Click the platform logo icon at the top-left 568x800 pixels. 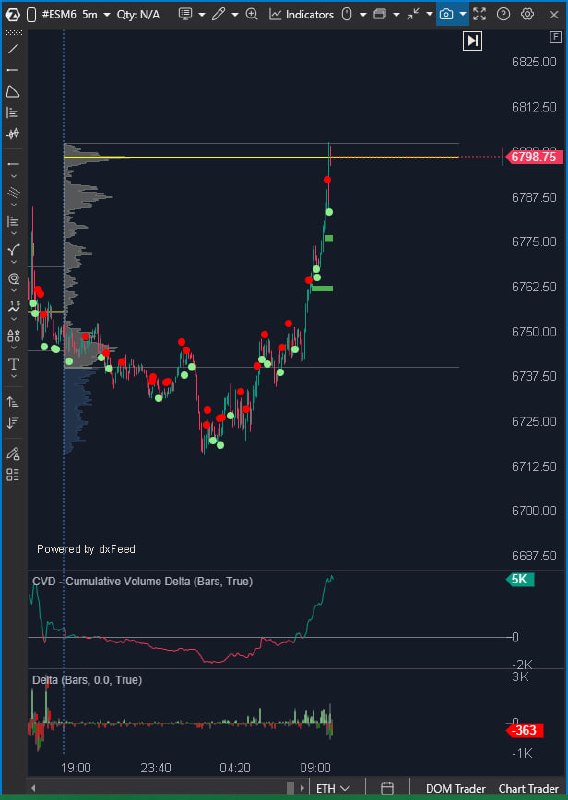tap(12, 14)
